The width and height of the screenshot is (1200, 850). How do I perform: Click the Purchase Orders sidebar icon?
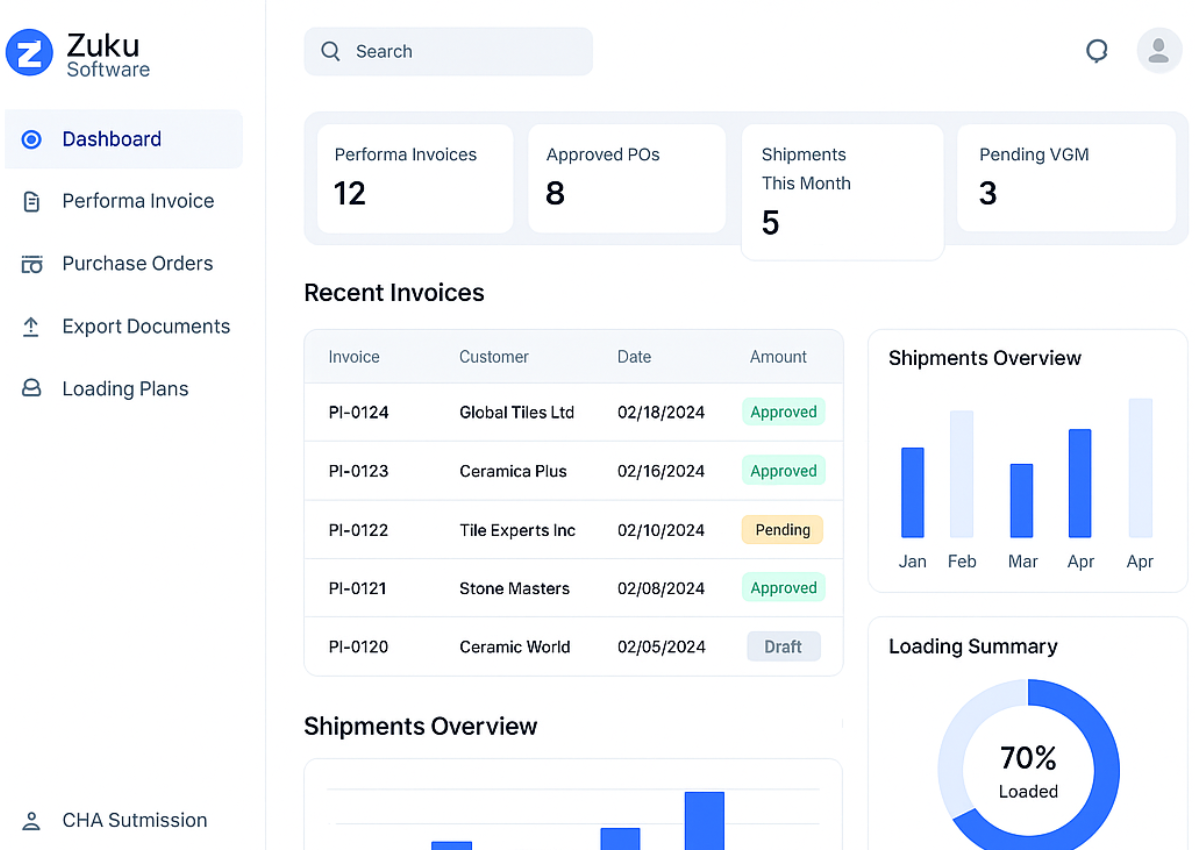pyautogui.click(x=31, y=263)
